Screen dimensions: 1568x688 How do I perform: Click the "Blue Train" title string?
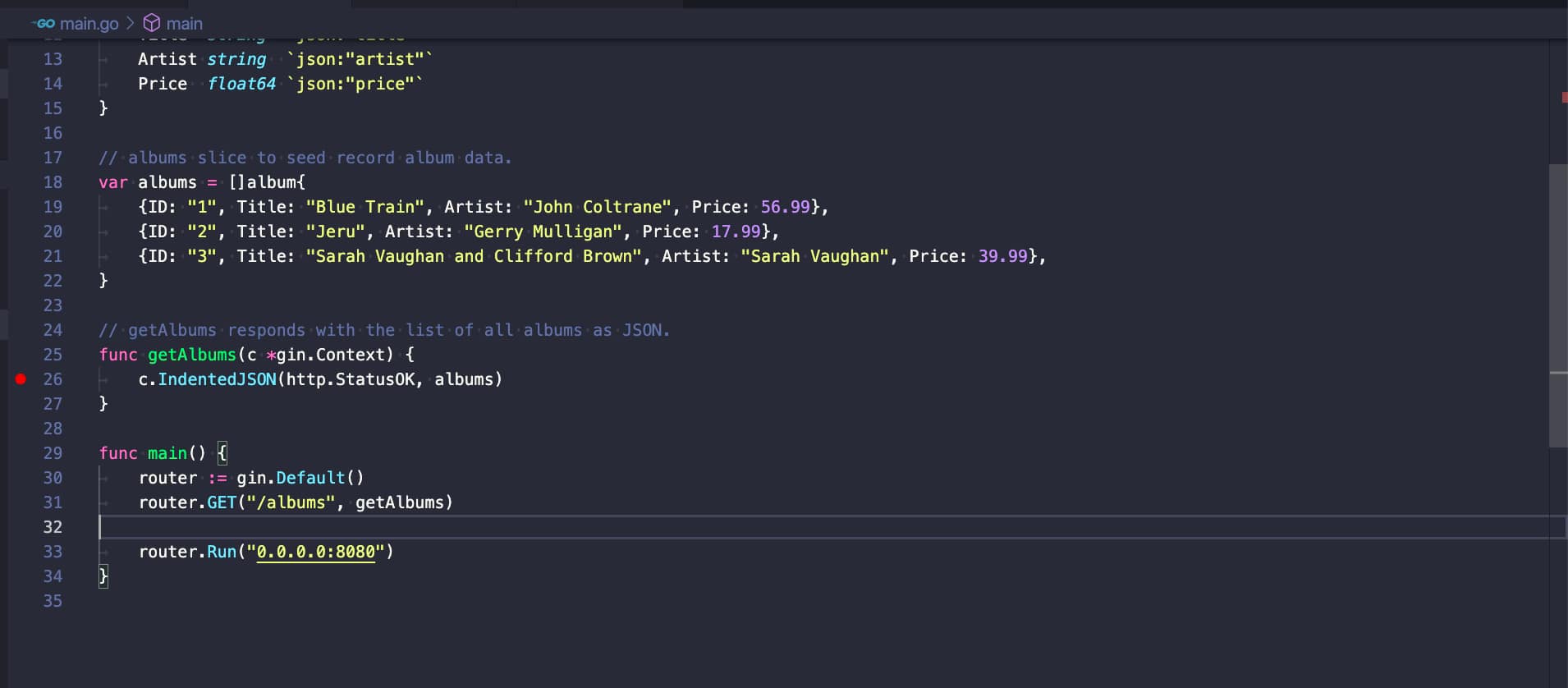tap(364, 207)
